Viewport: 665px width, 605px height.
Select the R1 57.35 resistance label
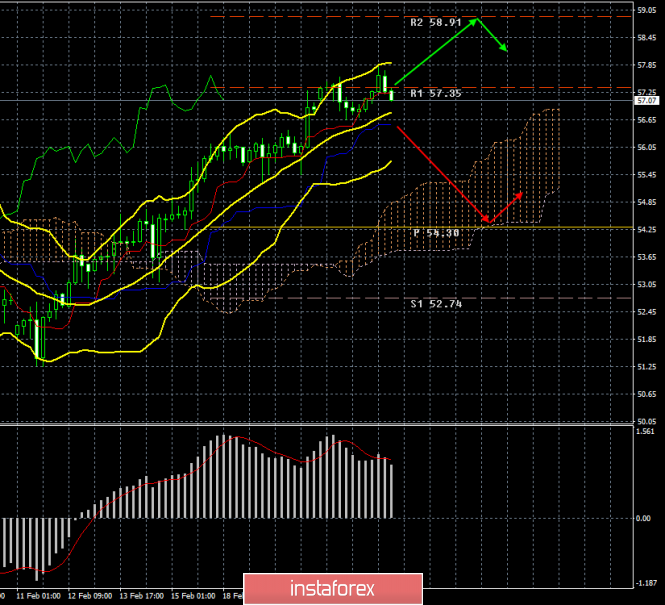click(x=436, y=92)
